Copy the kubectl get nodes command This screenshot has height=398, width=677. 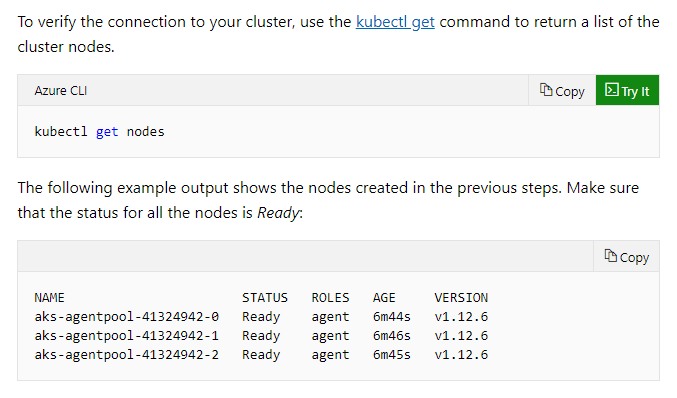tap(562, 91)
